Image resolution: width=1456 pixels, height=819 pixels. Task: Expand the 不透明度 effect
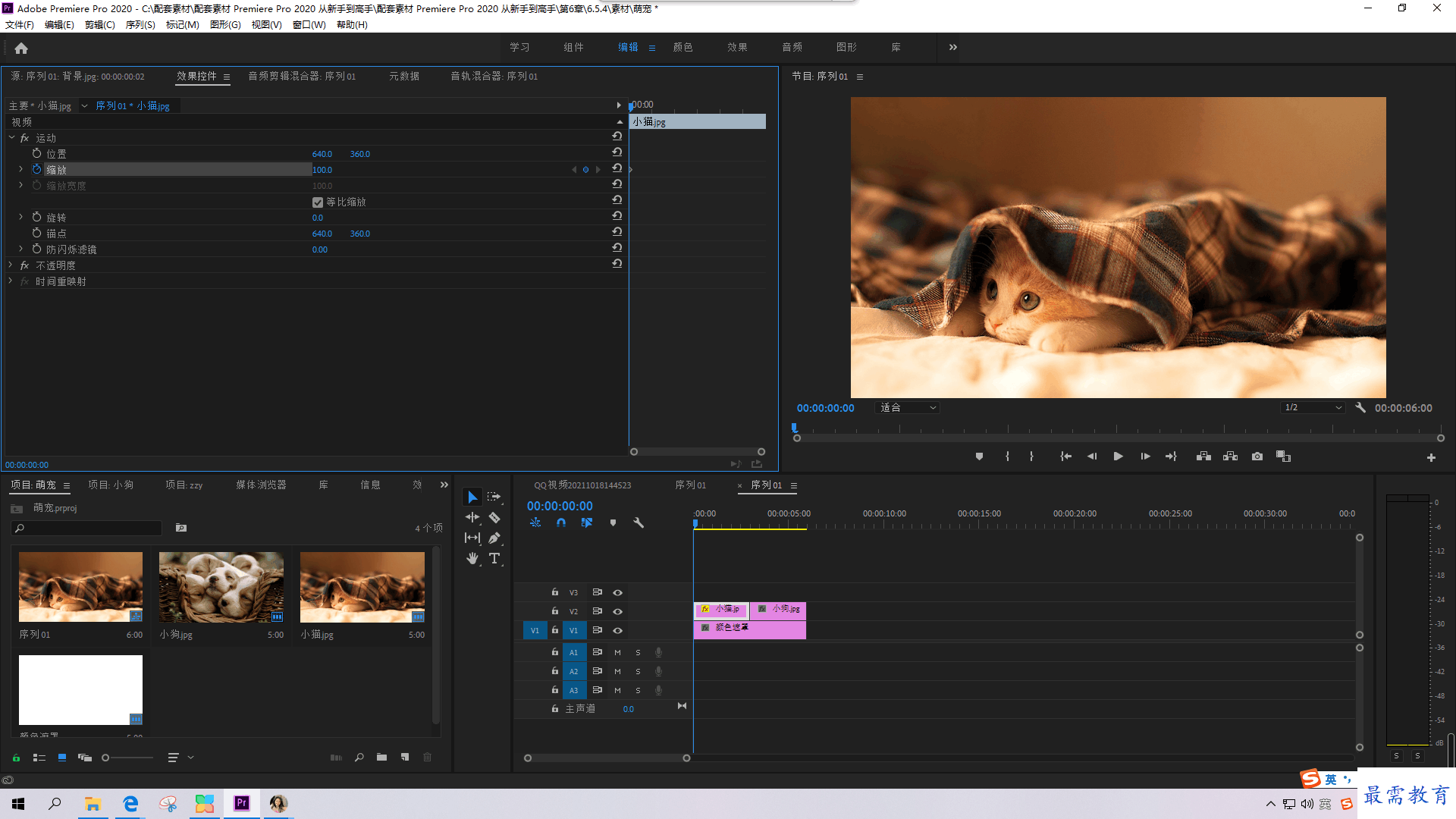(x=11, y=265)
